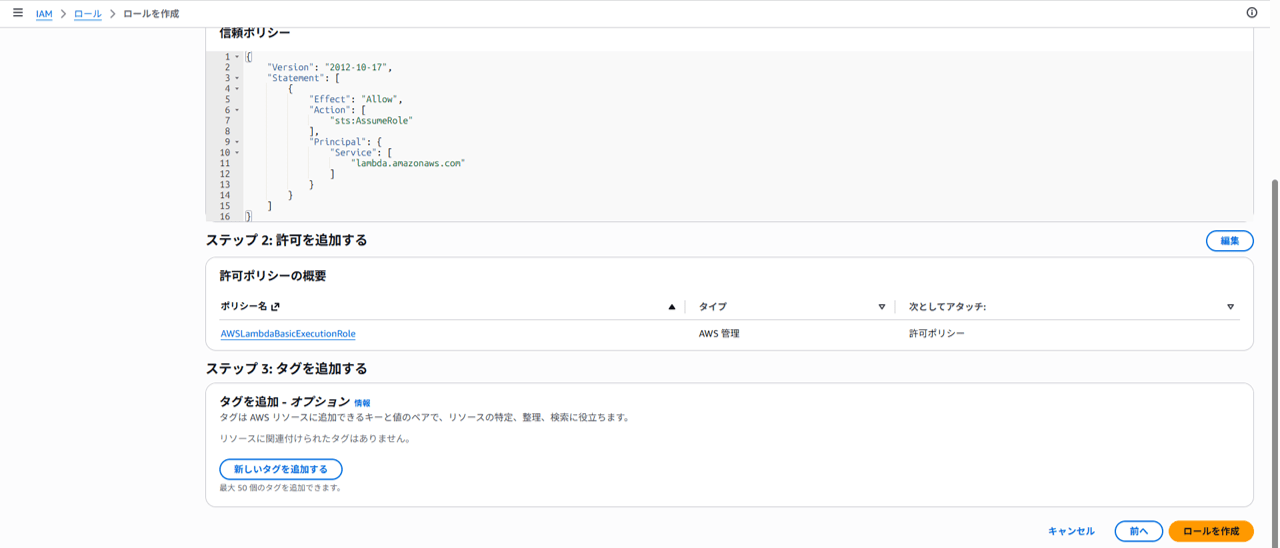1280x548 pixels.
Task: Open AWSLambdaBasicExecutionRole policy link
Action: point(288,334)
